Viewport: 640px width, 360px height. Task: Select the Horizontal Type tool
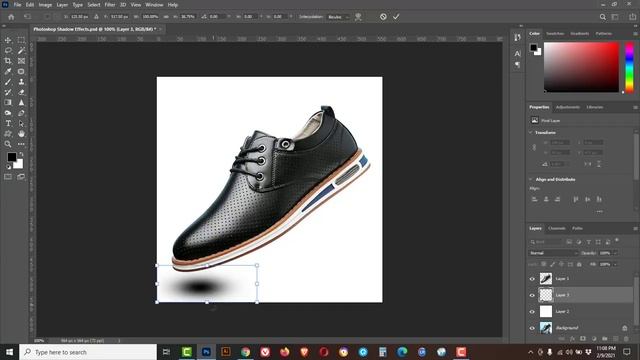click(8, 123)
